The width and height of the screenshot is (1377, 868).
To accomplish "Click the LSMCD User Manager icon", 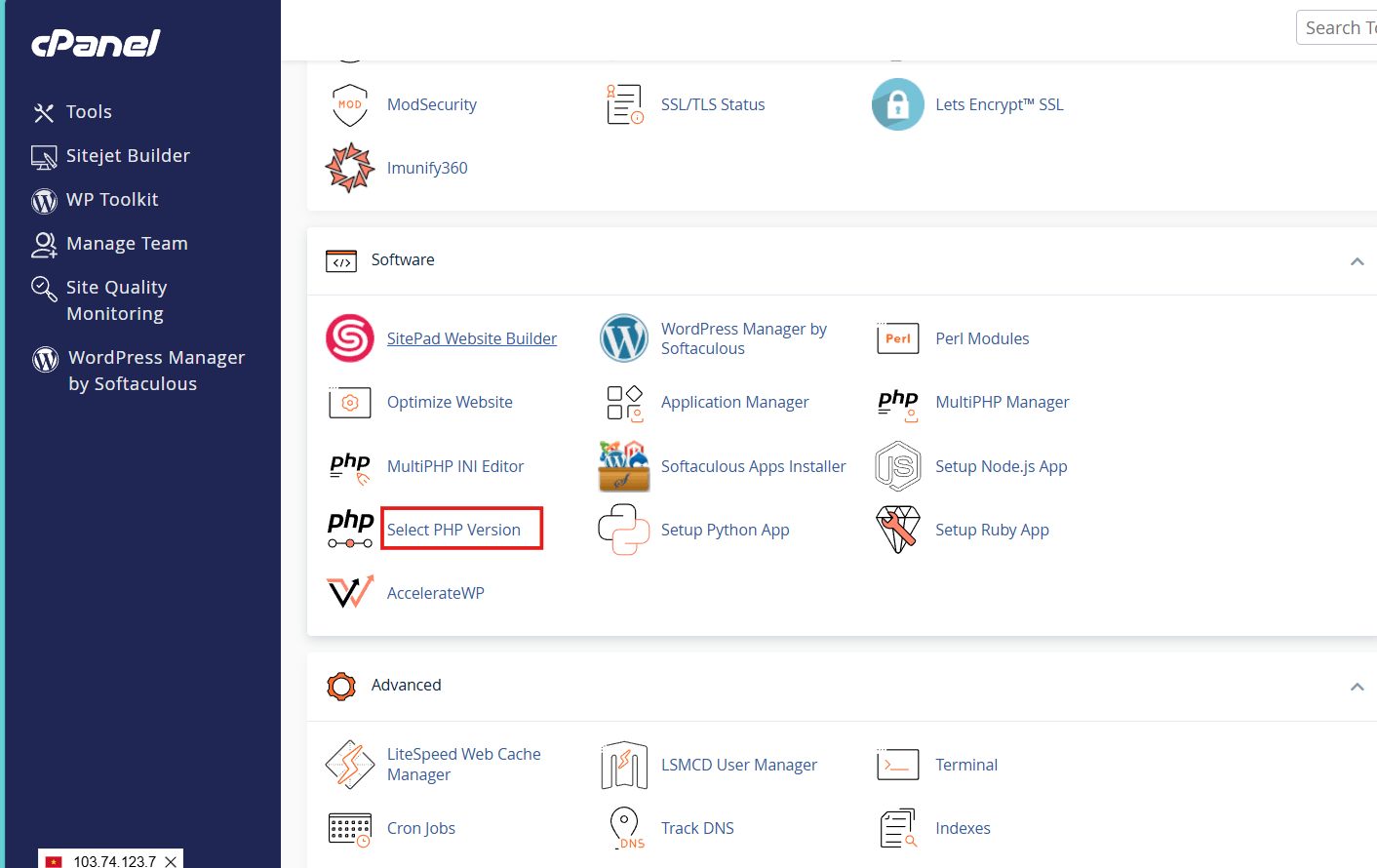I will pyautogui.click(x=624, y=765).
